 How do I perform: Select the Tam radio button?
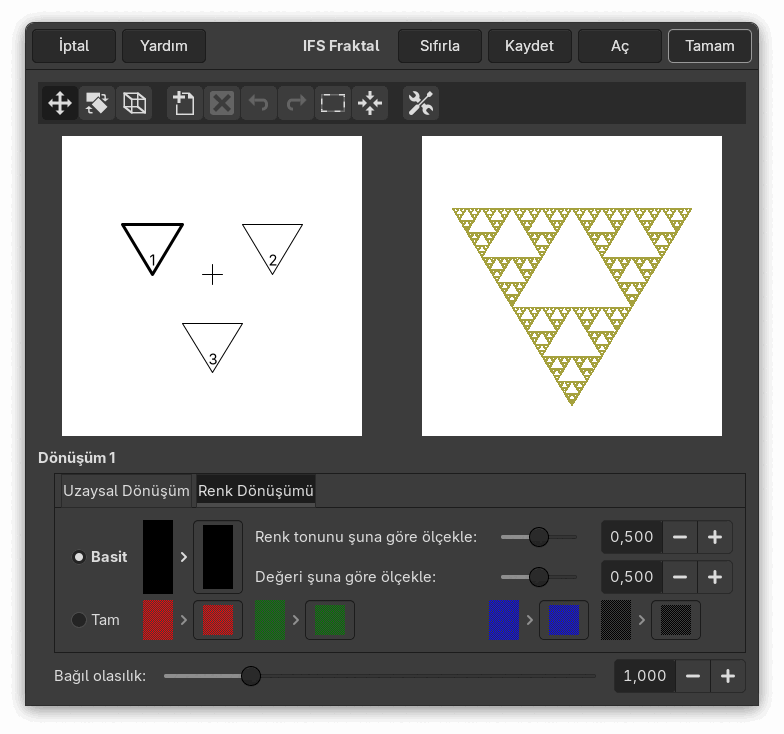pyautogui.click(x=79, y=620)
